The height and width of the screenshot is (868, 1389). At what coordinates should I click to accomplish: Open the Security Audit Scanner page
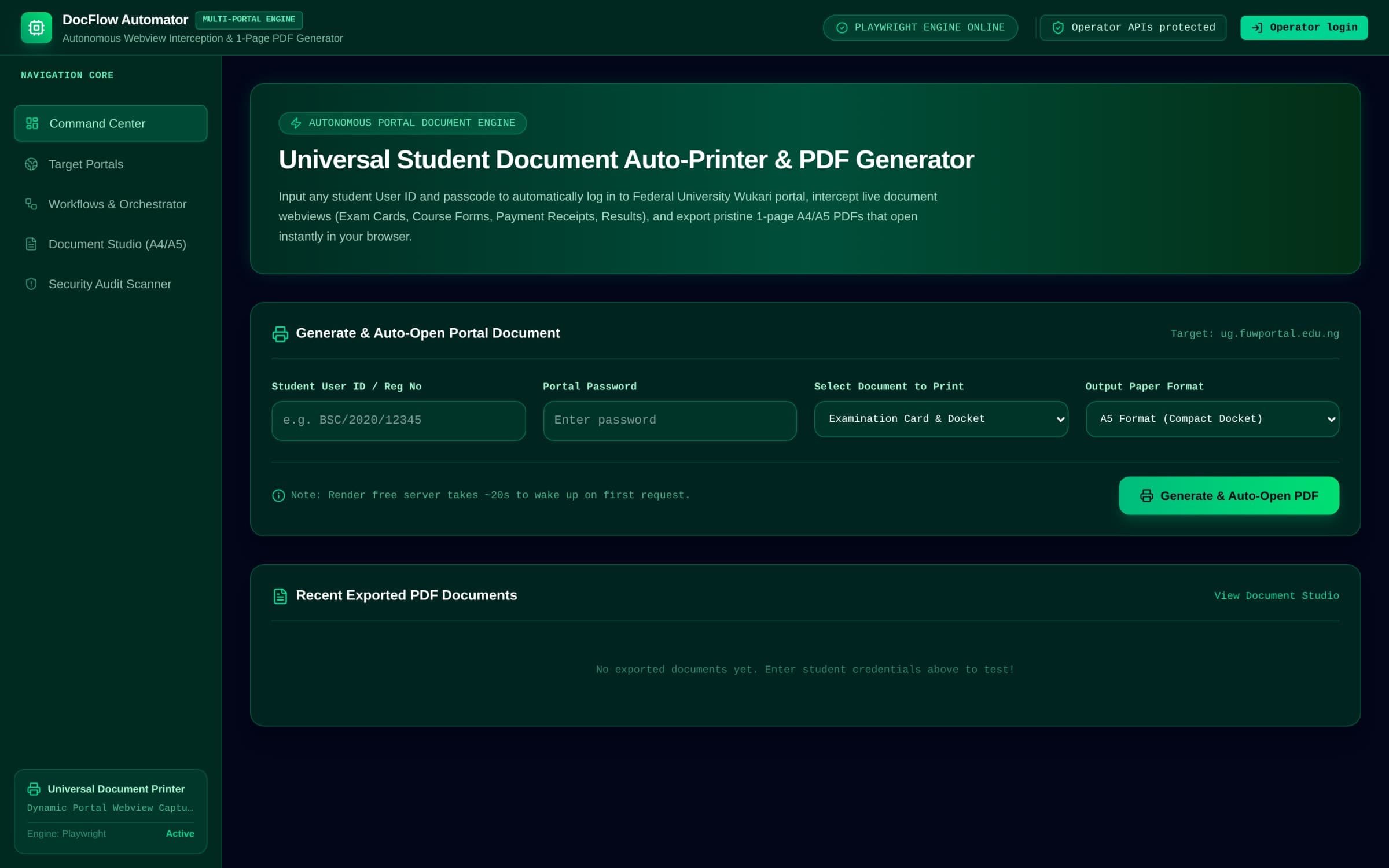(111, 284)
